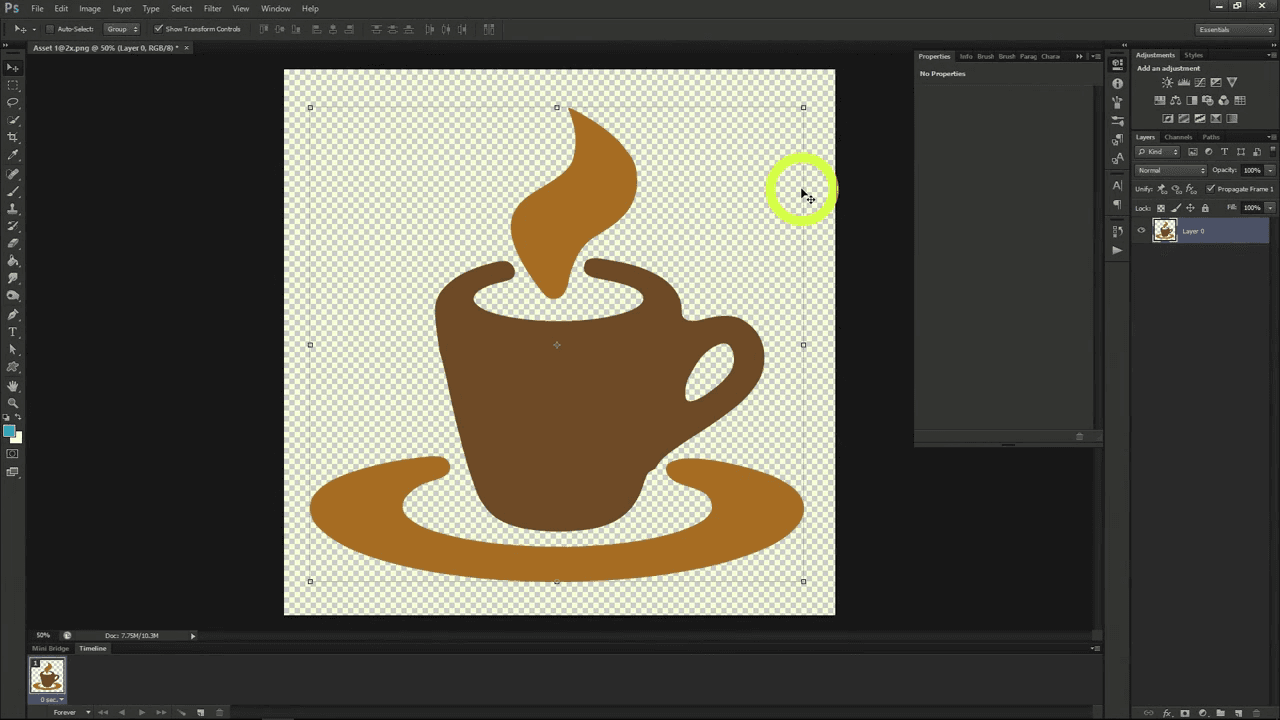Open the Filter menu
This screenshot has width=1280, height=720.
click(x=213, y=8)
